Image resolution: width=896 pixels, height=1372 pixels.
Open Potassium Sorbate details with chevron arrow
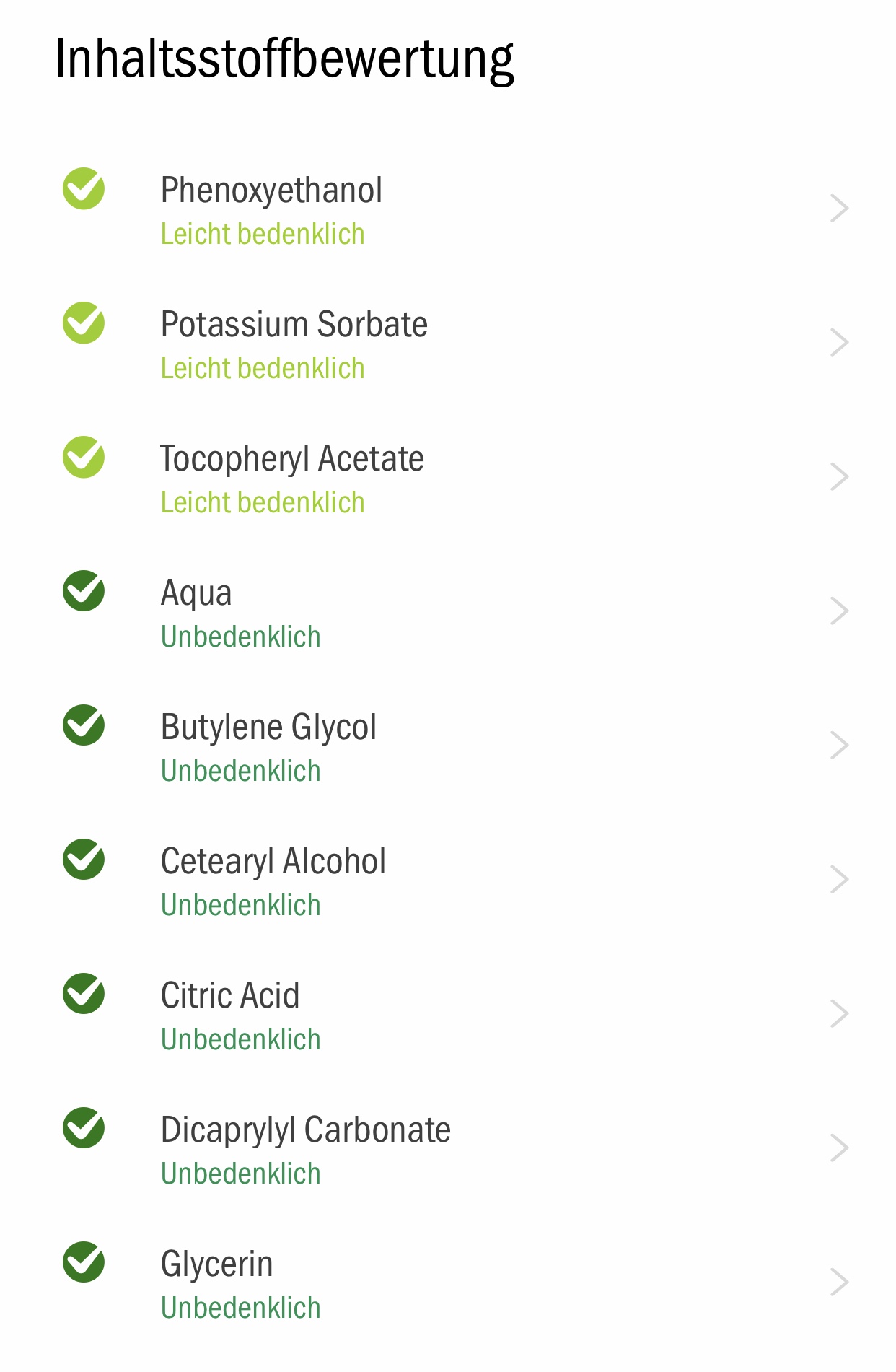[839, 343]
